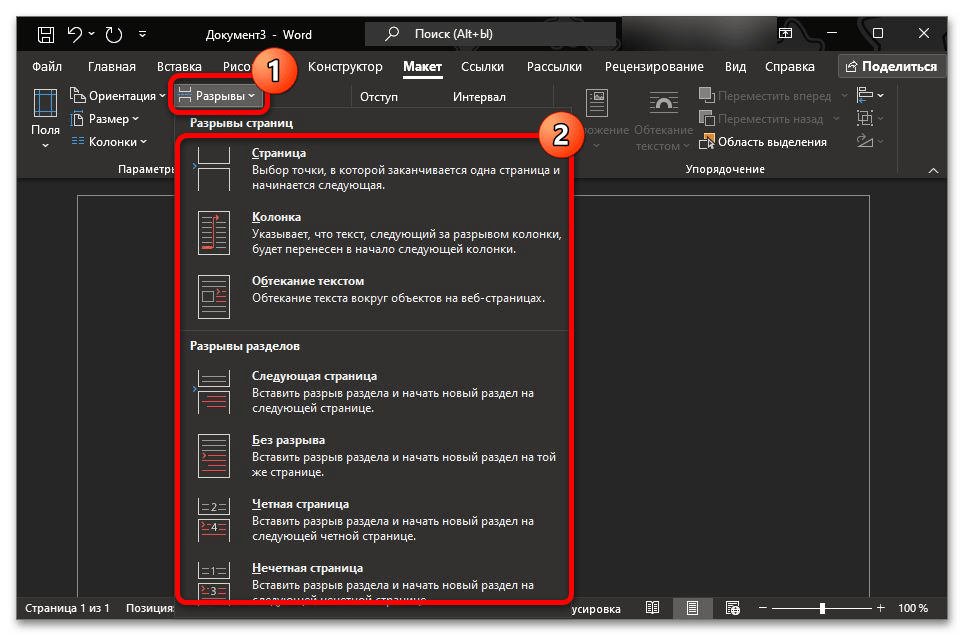The width and height of the screenshot is (964, 636).
Task: Click Область выделения selection pane button
Action: click(765, 142)
